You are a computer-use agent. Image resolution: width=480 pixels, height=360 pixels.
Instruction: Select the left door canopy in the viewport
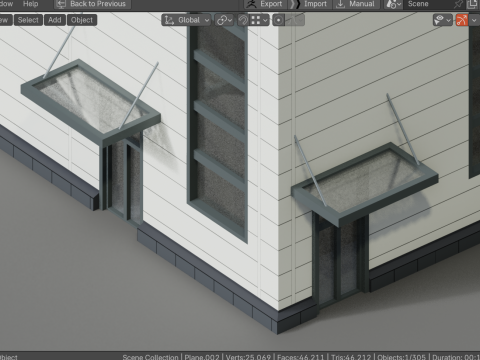[91, 102]
